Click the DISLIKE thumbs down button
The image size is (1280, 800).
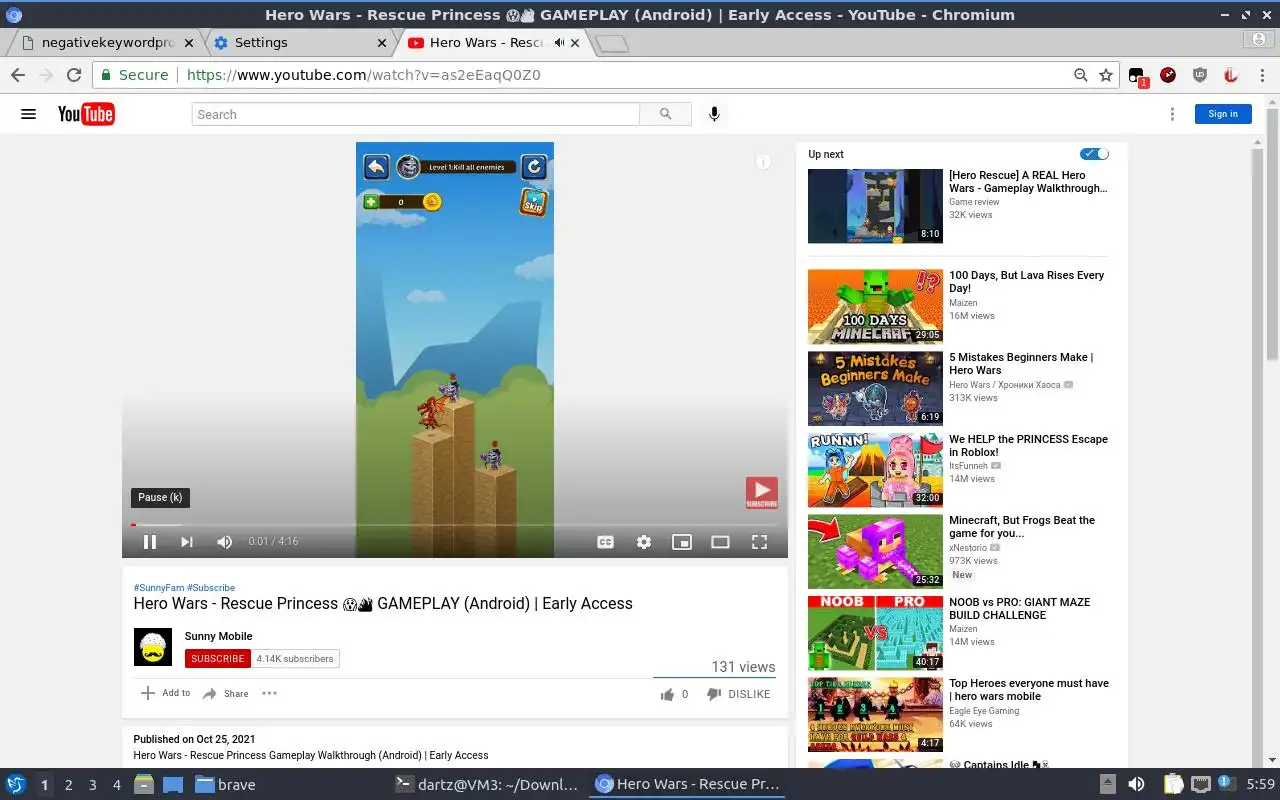(x=739, y=694)
